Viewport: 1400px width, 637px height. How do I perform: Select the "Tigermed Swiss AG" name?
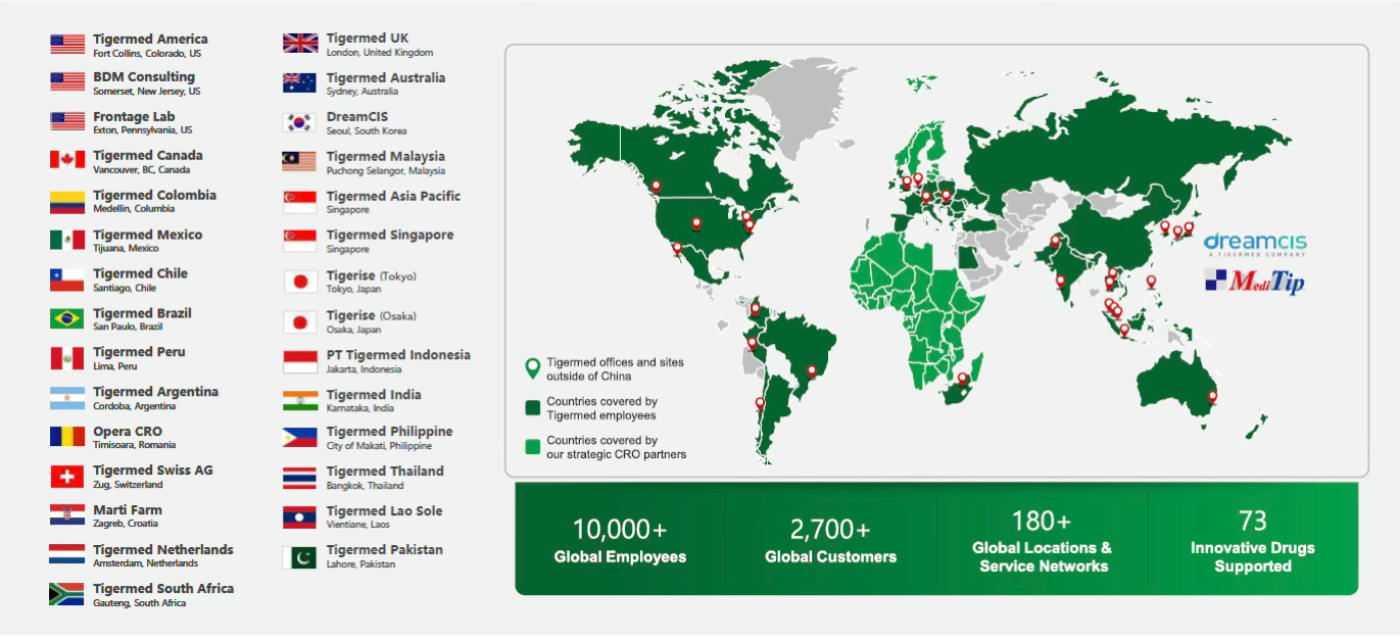[x=153, y=470]
